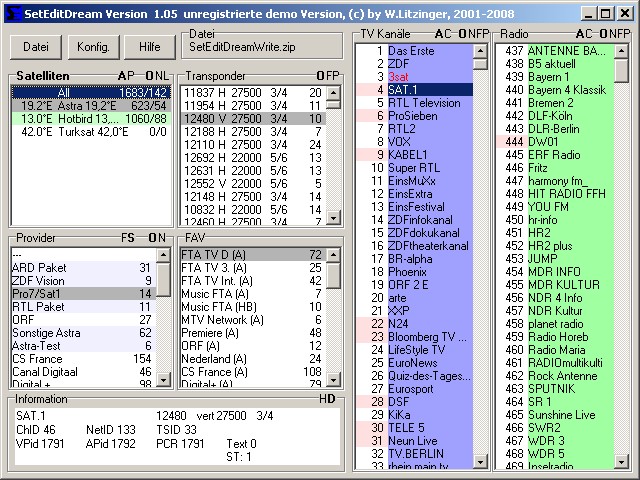Select TV channel Phoenix
This screenshot has width=640, height=480.
(415, 272)
